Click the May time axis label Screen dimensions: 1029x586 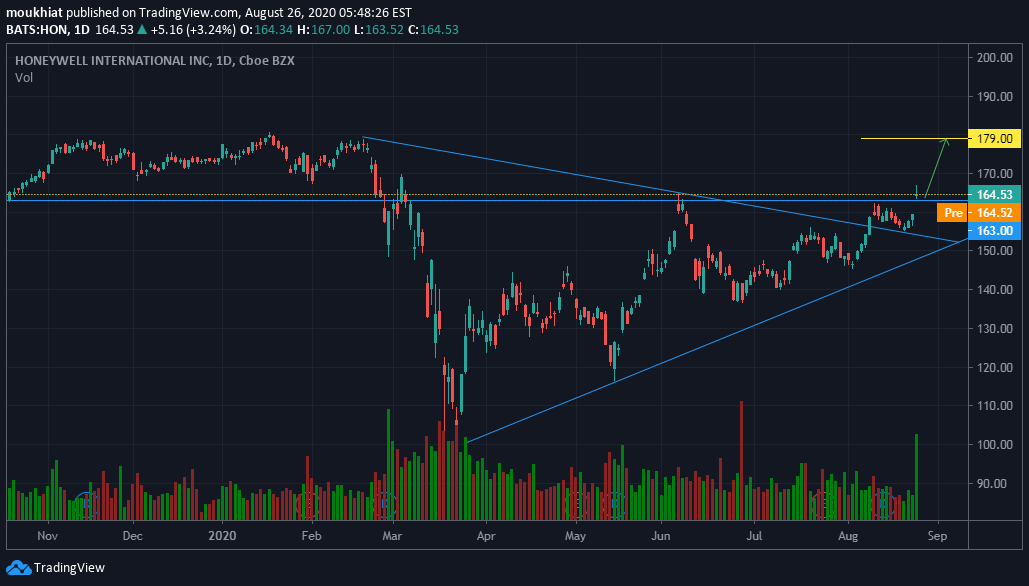(575, 536)
